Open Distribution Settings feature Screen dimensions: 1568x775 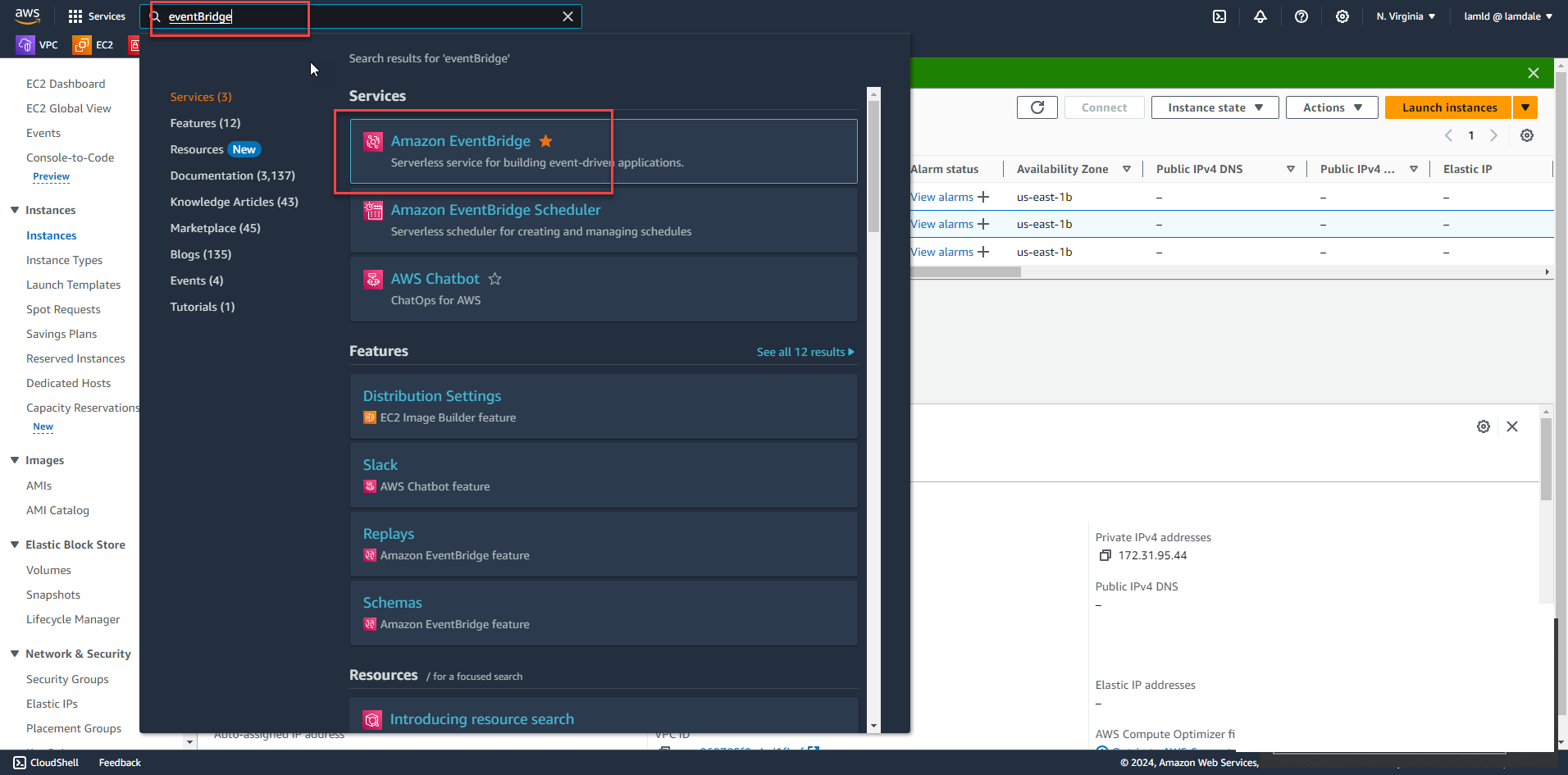(604, 406)
